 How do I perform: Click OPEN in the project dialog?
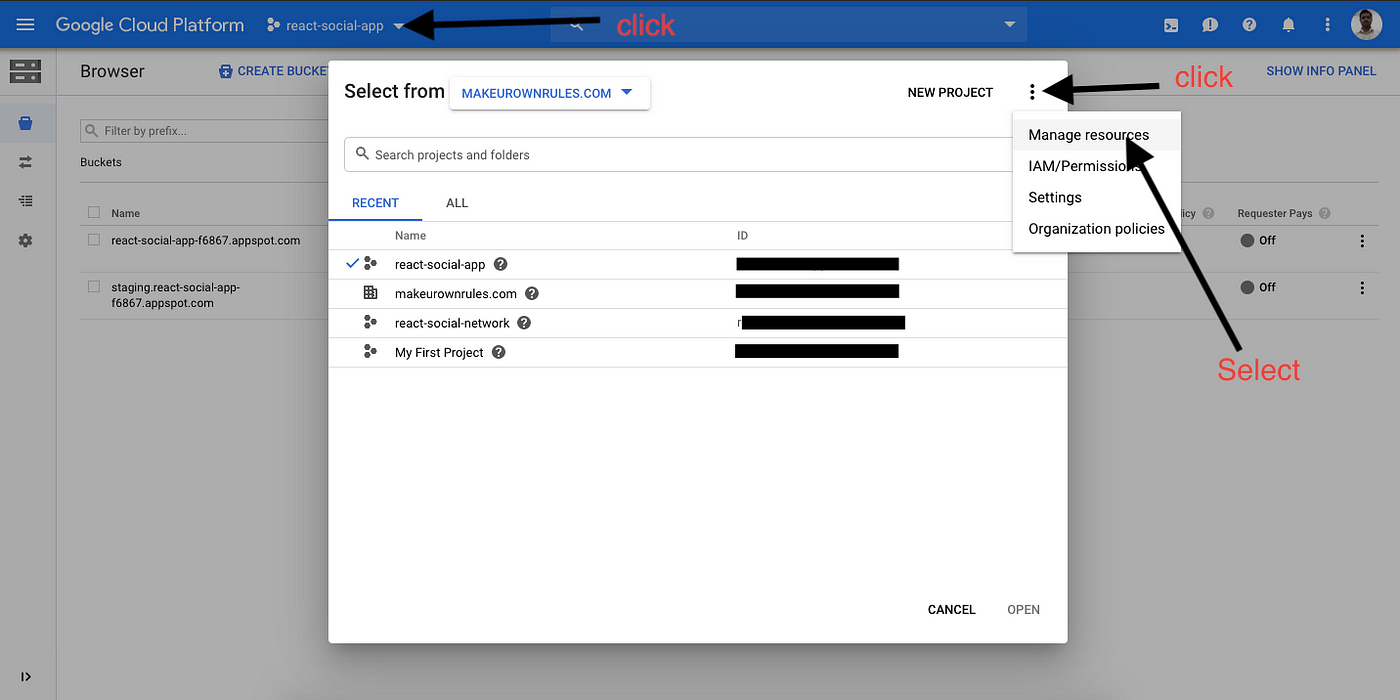pos(1023,609)
